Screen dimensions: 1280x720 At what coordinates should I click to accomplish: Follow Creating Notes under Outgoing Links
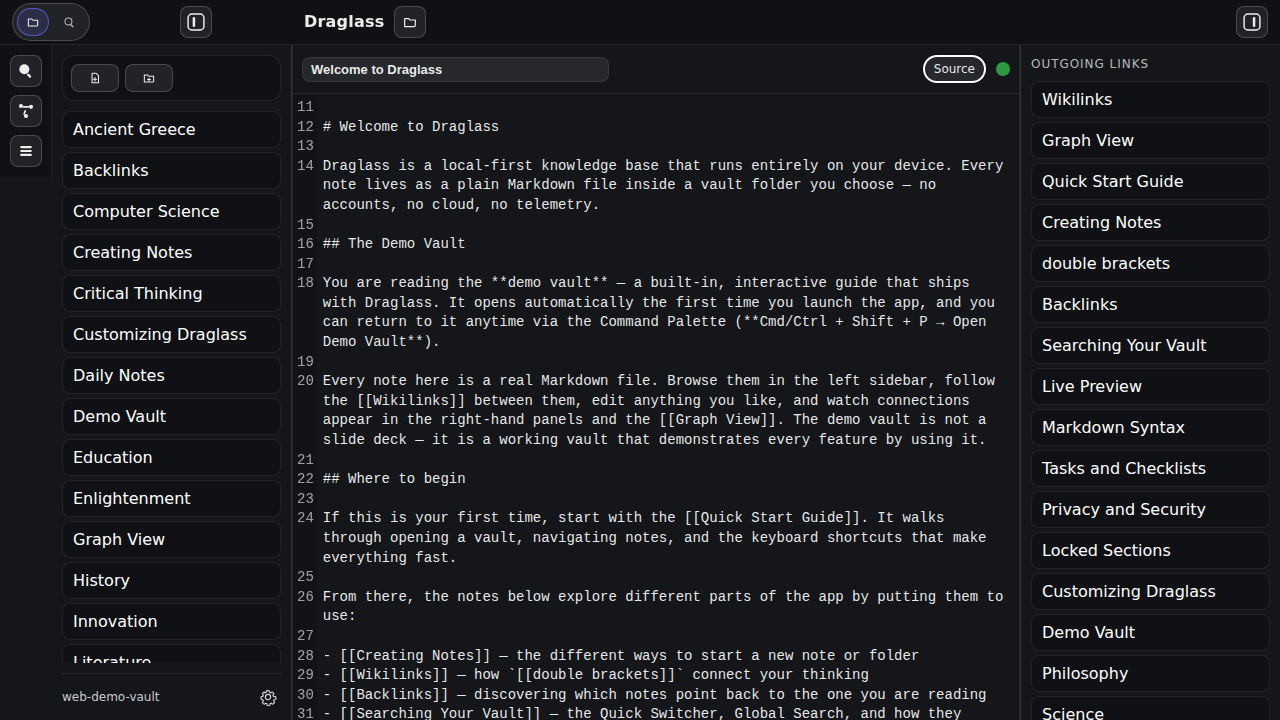[x=1150, y=222]
